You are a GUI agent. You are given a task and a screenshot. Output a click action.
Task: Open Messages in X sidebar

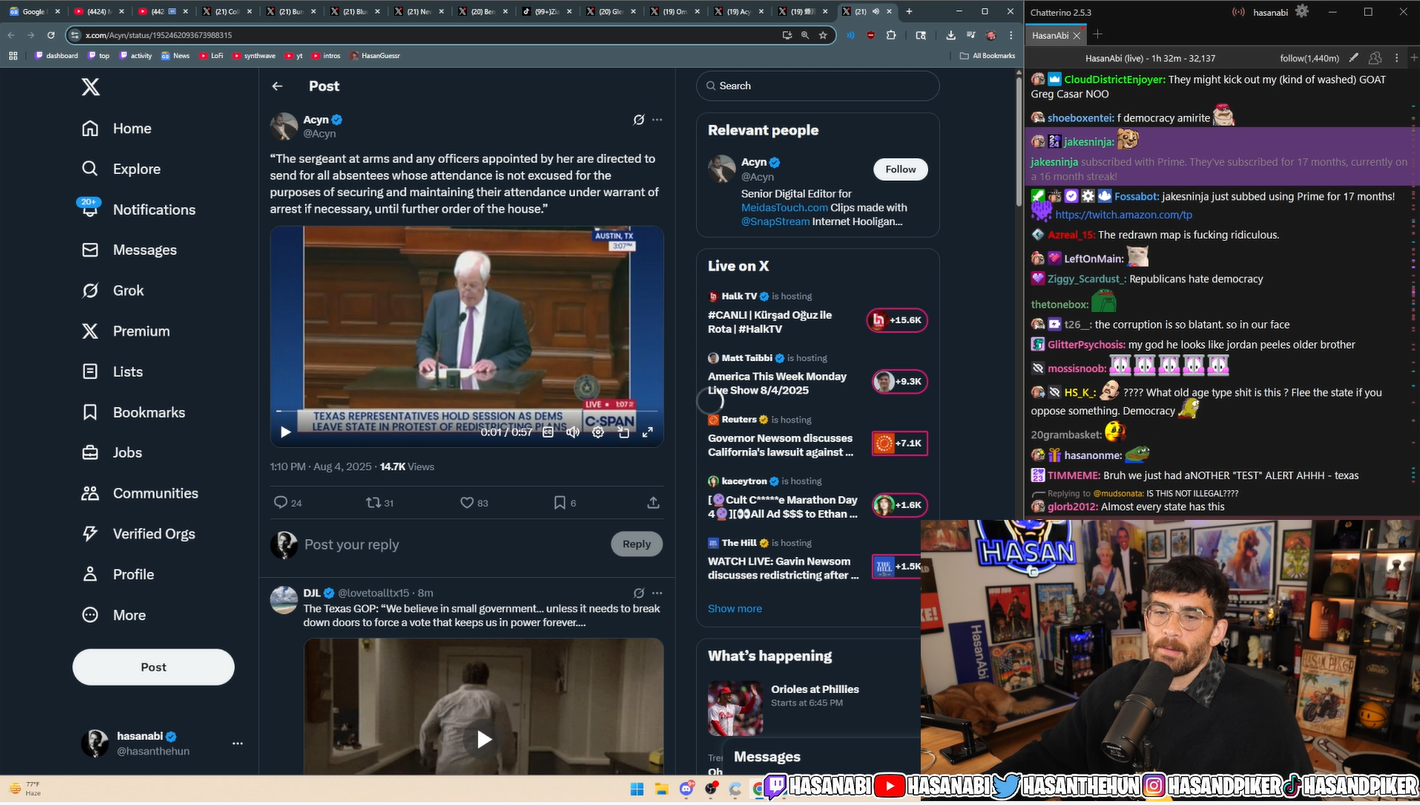129,250
